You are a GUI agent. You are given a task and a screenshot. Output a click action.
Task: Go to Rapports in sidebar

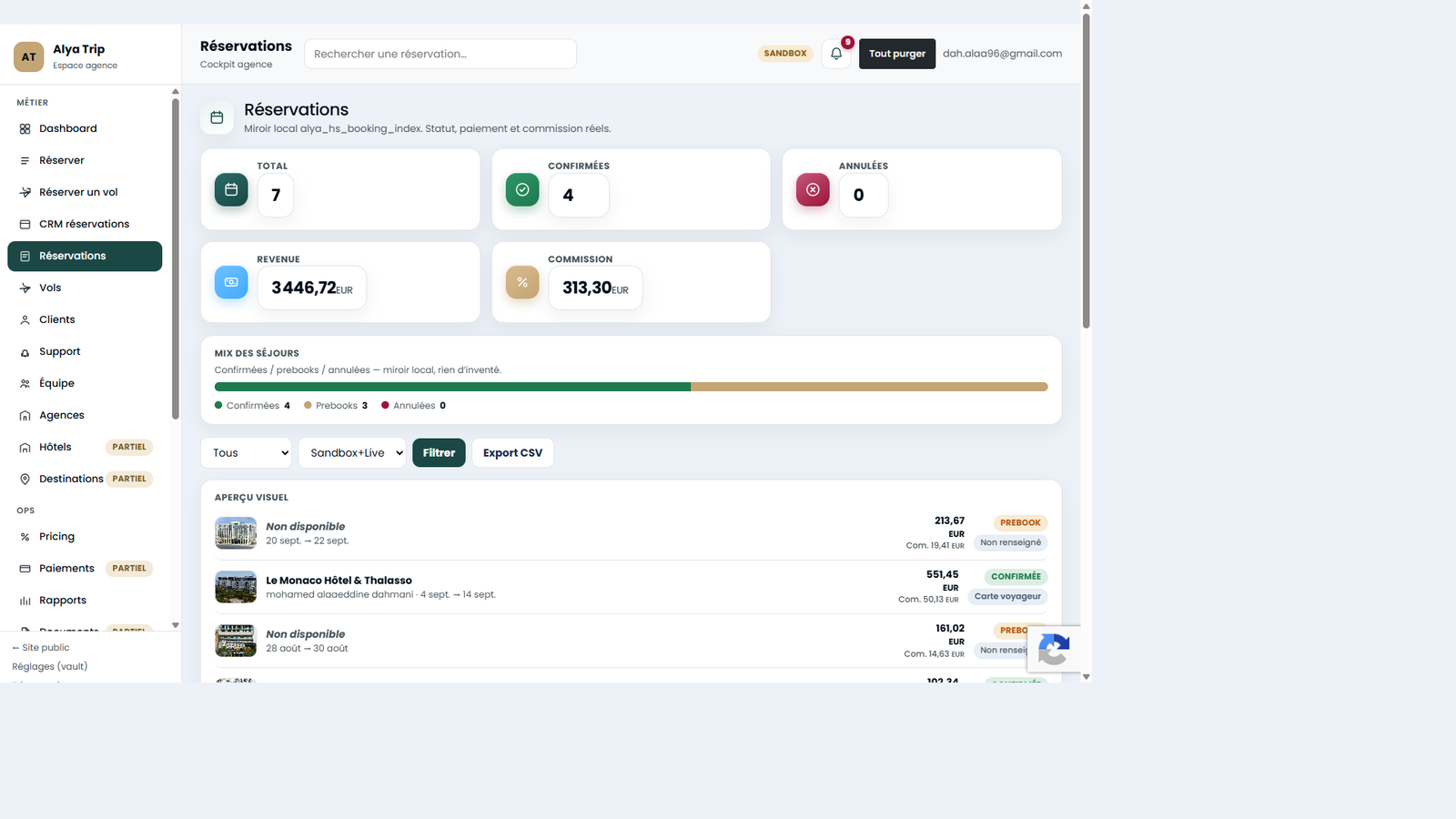tap(85, 601)
